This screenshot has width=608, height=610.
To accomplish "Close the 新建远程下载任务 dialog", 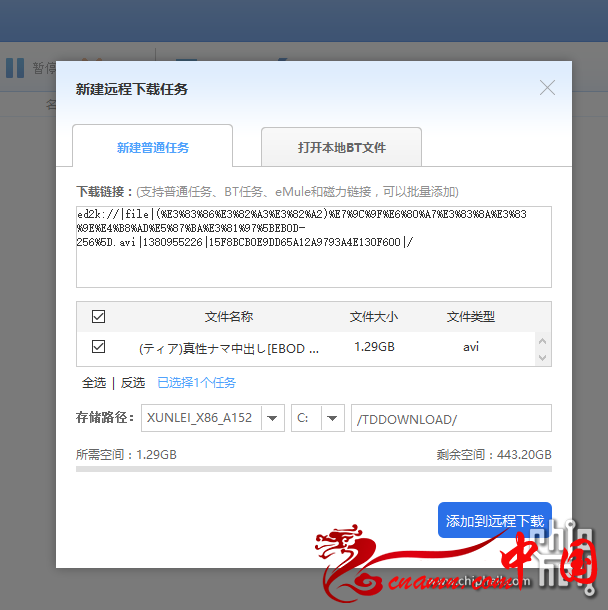I will (547, 88).
